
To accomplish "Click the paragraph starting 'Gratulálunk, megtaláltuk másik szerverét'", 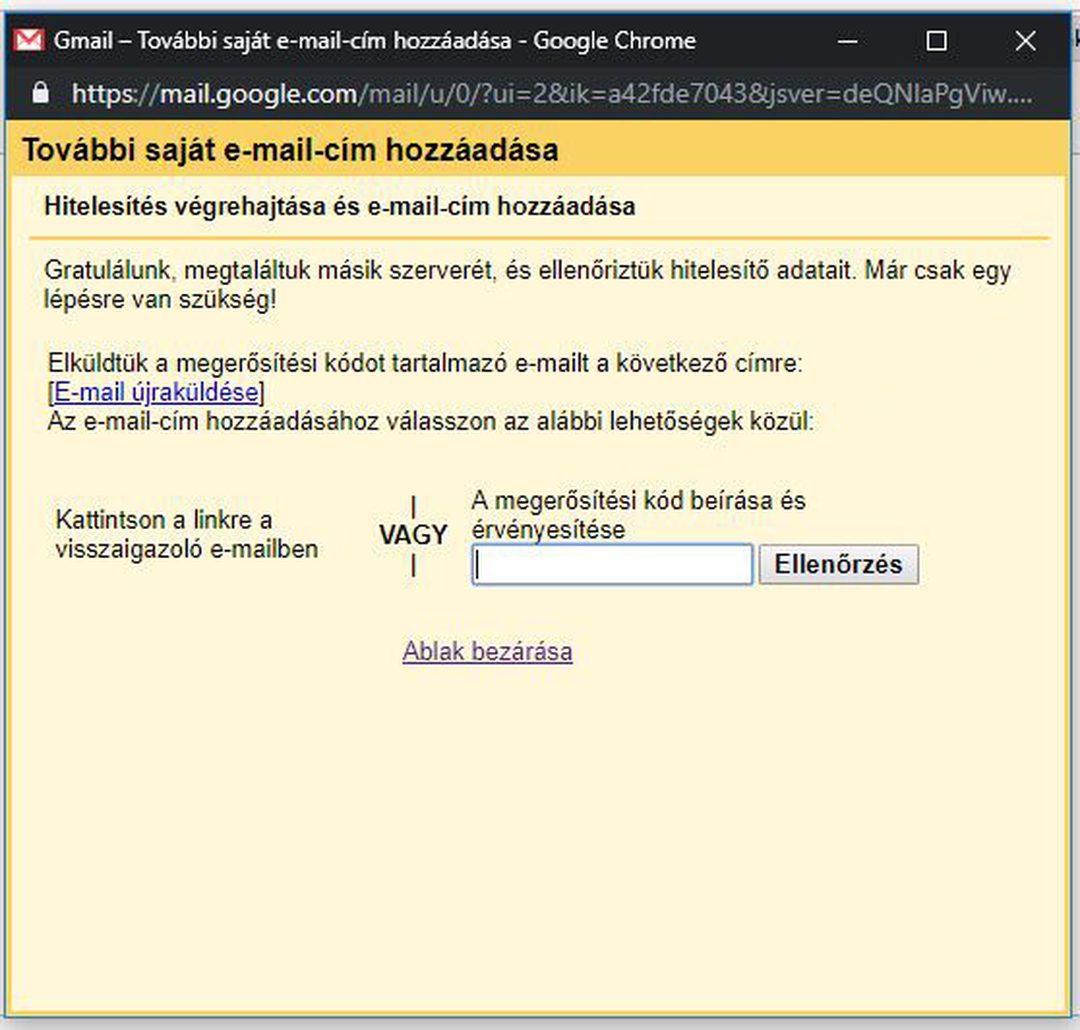I will pos(527,285).
